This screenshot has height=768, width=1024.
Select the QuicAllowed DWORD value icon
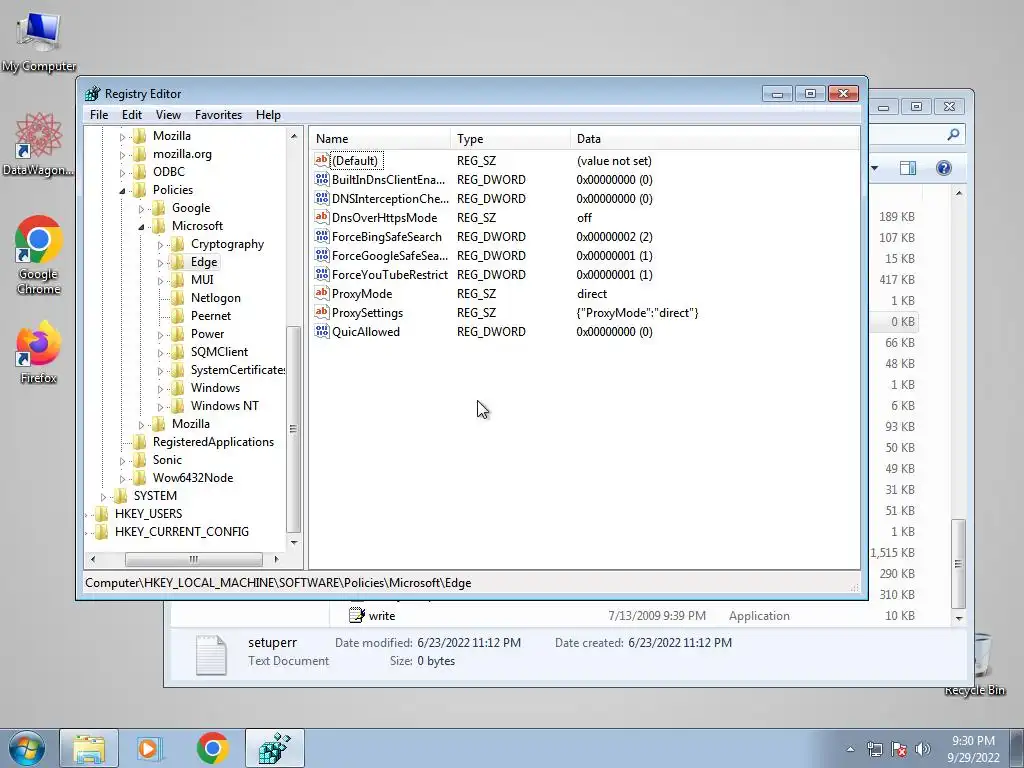point(321,331)
